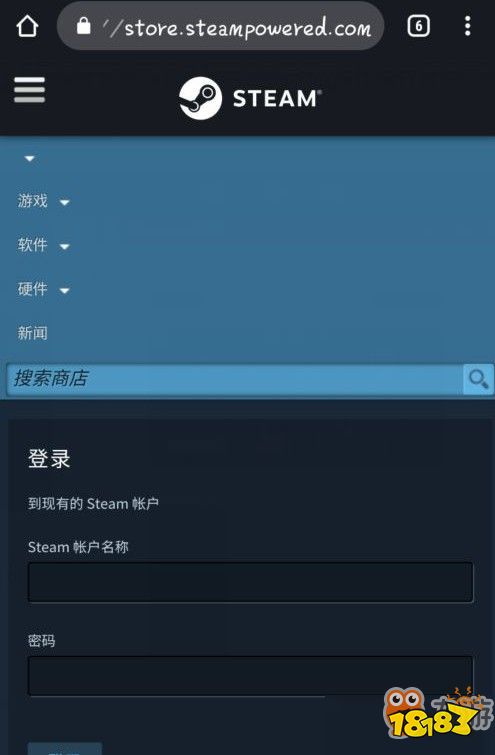This screenshot has width=495, height=755.
Task: Open the 游戏 menu item
Action: click(32, 200)
